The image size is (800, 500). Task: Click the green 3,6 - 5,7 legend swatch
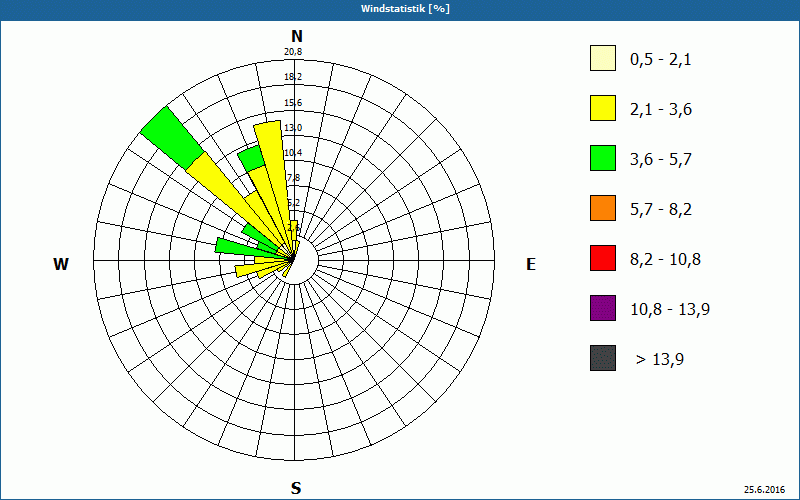[603, 158]
